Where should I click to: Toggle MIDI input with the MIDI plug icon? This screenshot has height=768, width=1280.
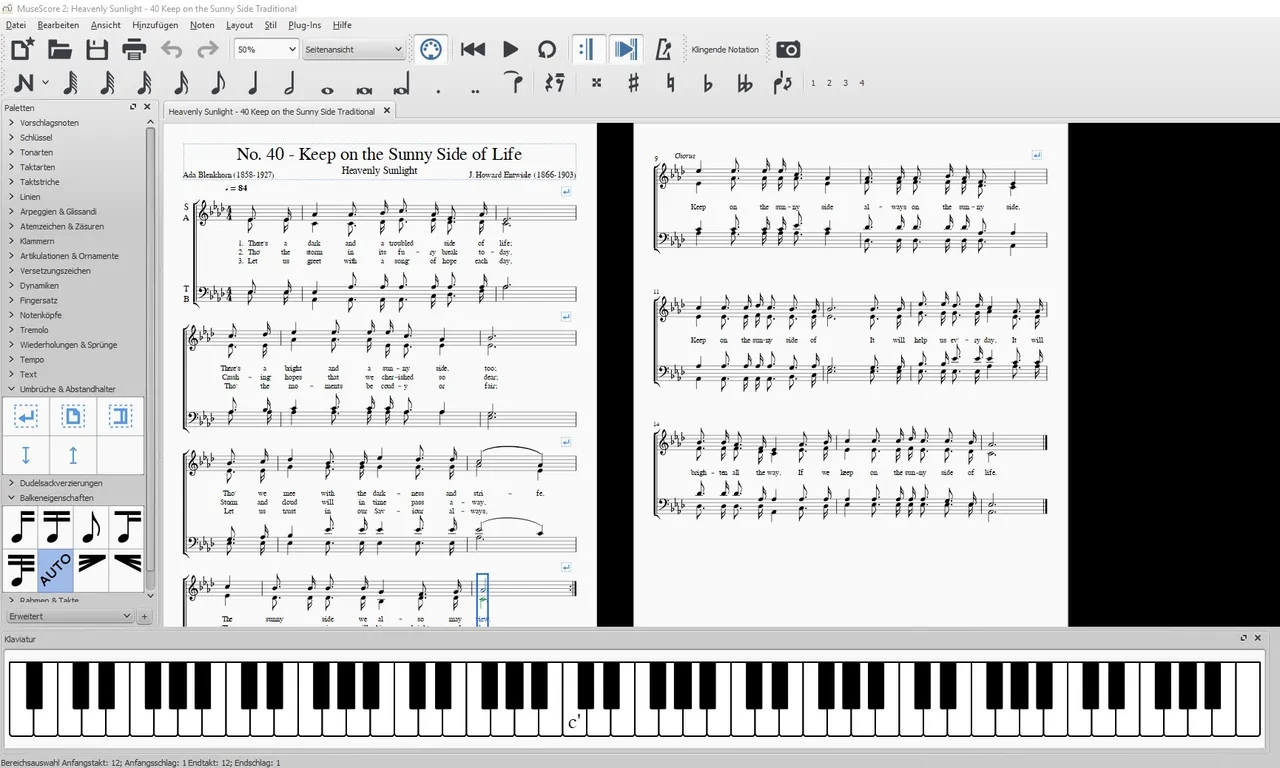coord(430,49)
